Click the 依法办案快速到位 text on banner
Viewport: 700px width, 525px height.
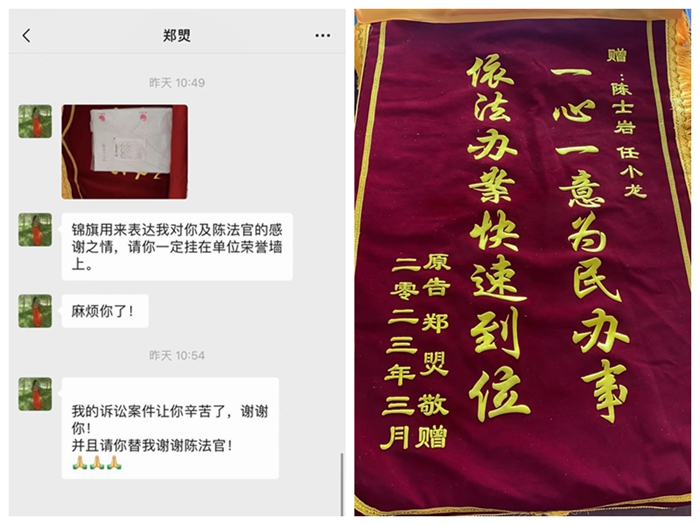coord(496,238)
